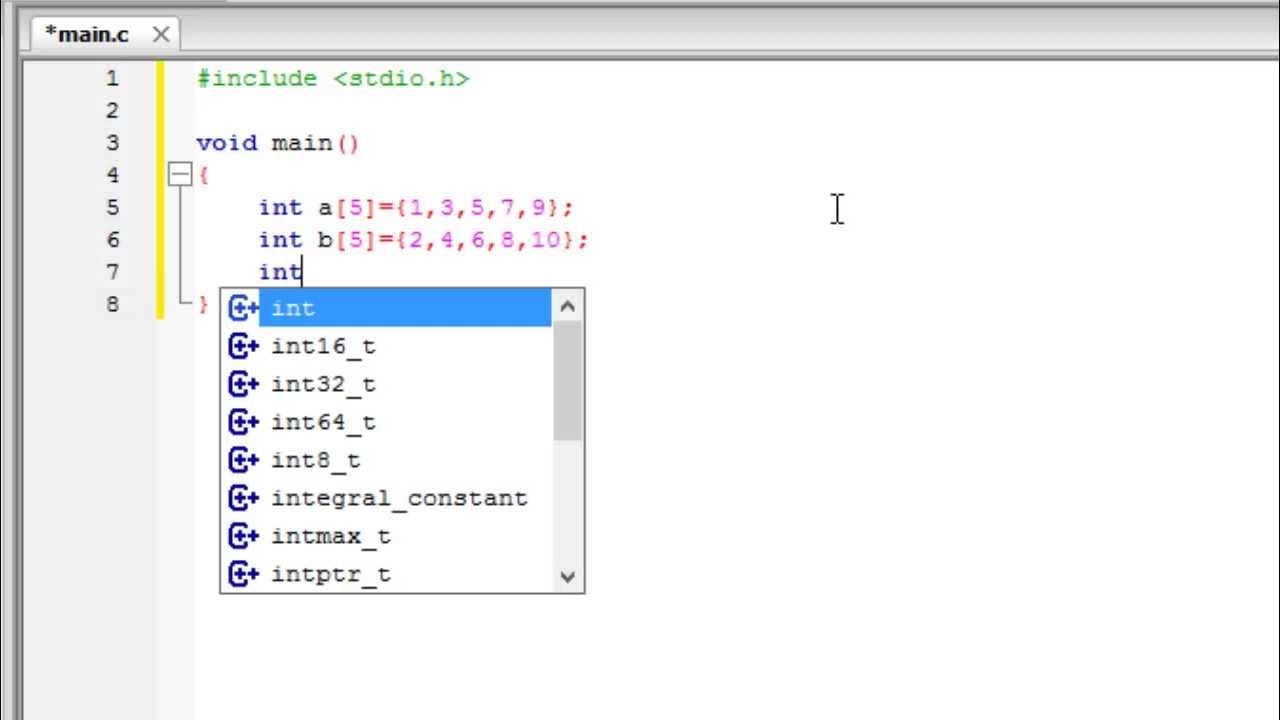
Task: Click the icon beside the highlighted int suggestion
Action: (x=244, y=308)
